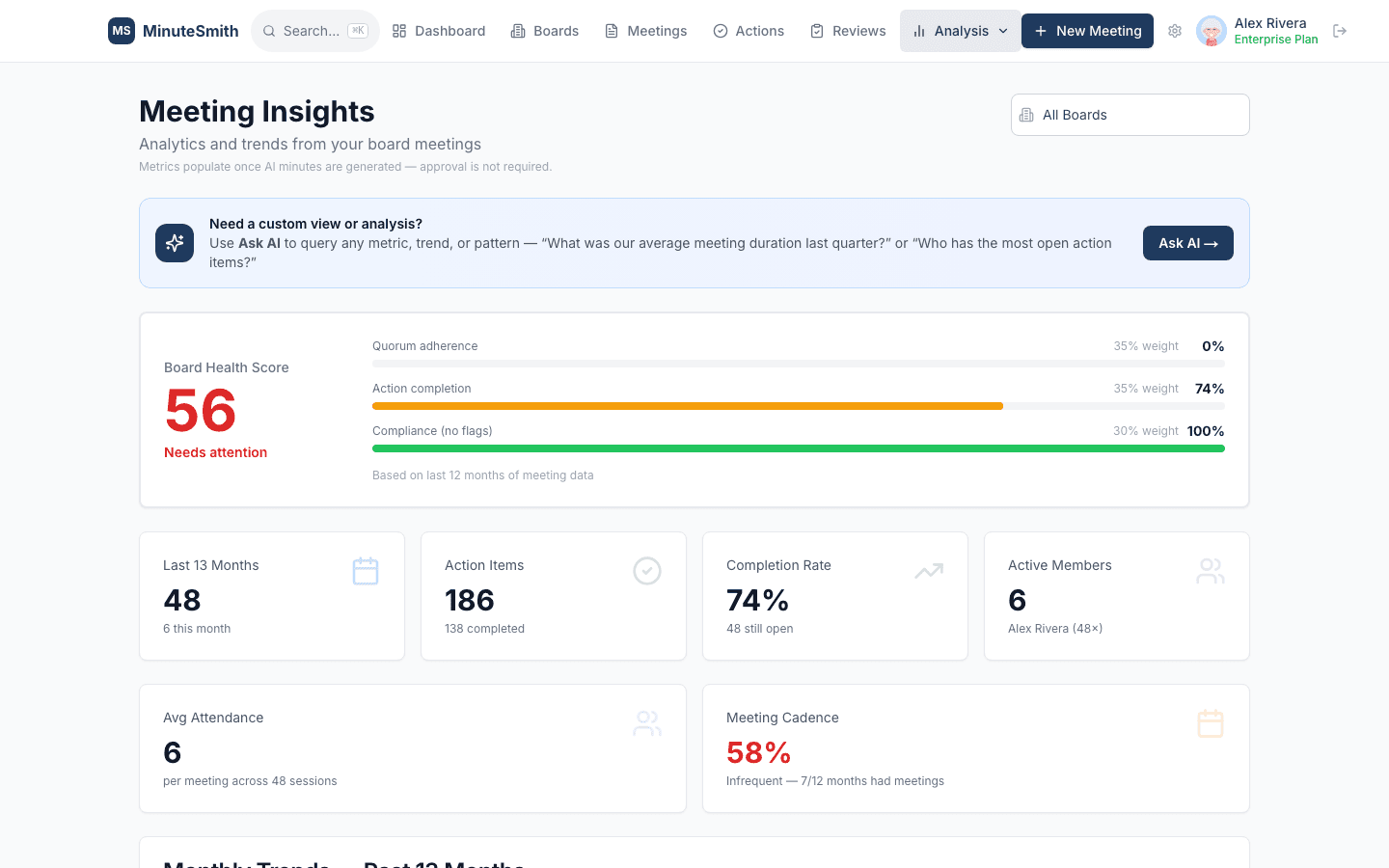The image size is (1389, 868).
Task: Click the Ask AI button
Action: point(1187,243)
